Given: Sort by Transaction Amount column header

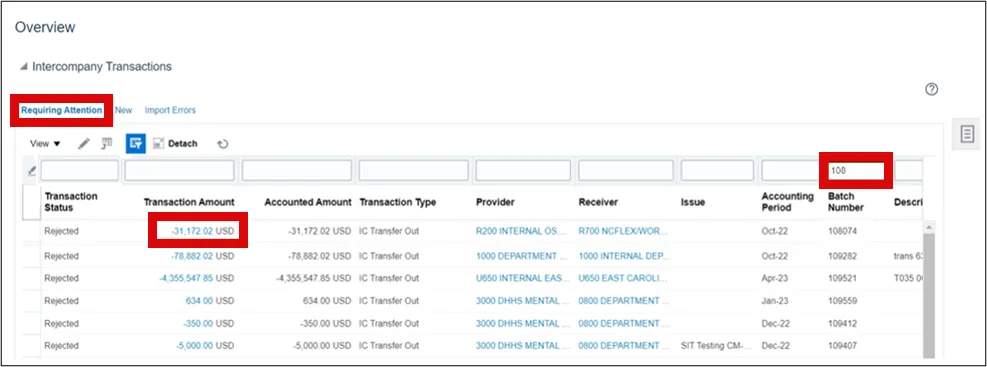Looking at the screenshot, I should pos(189,202).
